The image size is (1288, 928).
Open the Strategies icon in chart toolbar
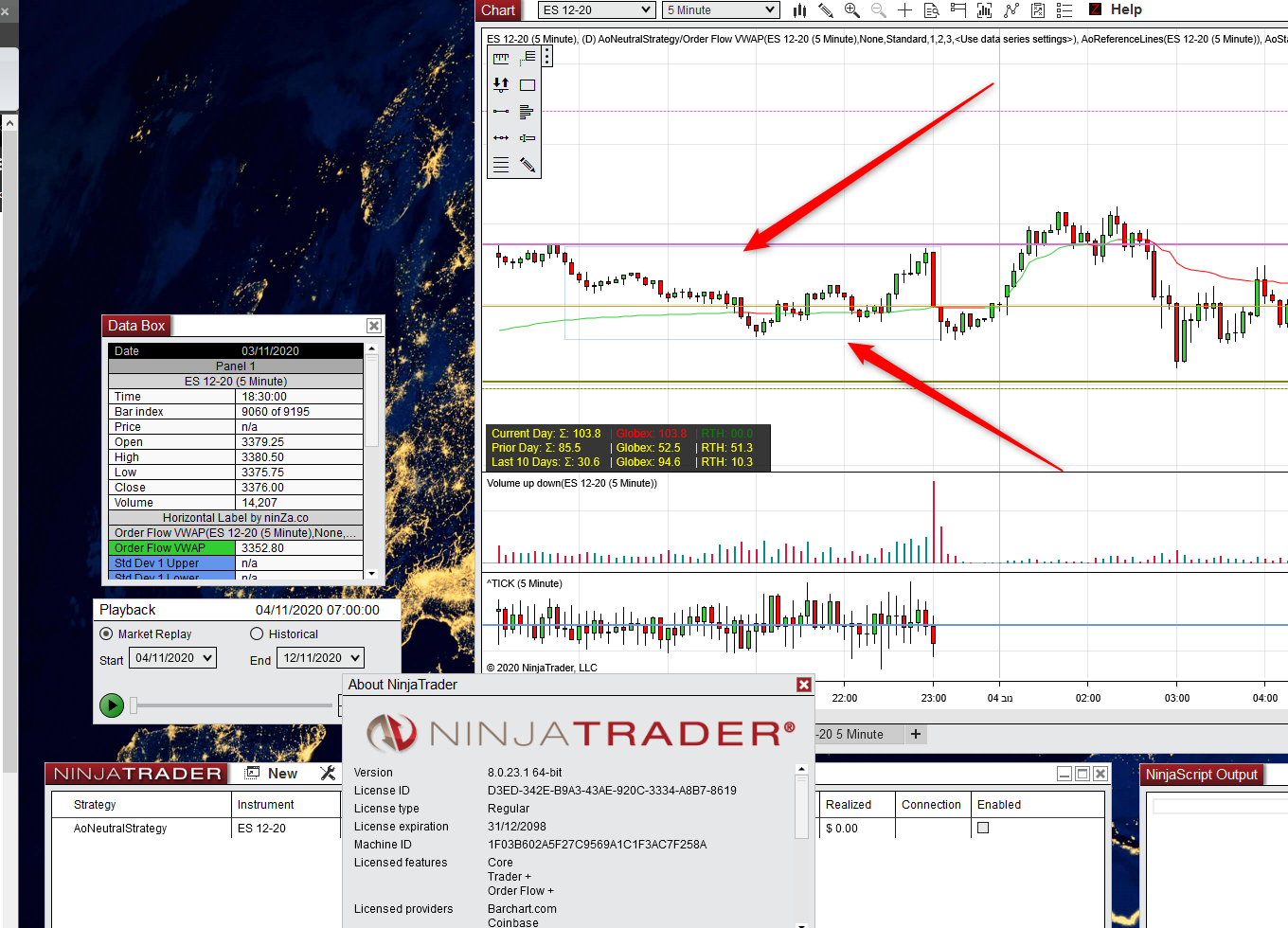[1038, 9]
